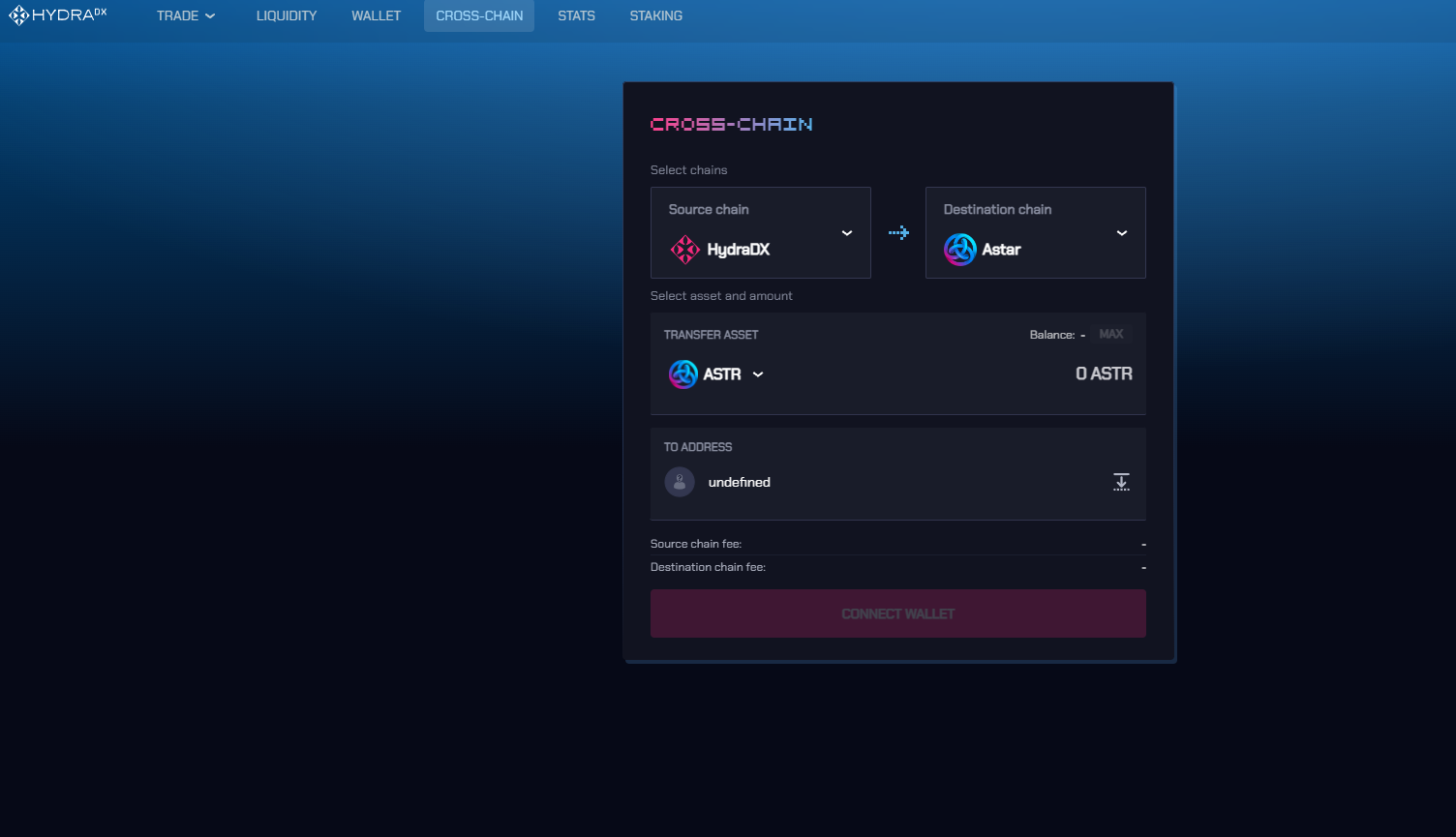
Task: Go to the Liquidity page
Action: click(x=287, y=15)
